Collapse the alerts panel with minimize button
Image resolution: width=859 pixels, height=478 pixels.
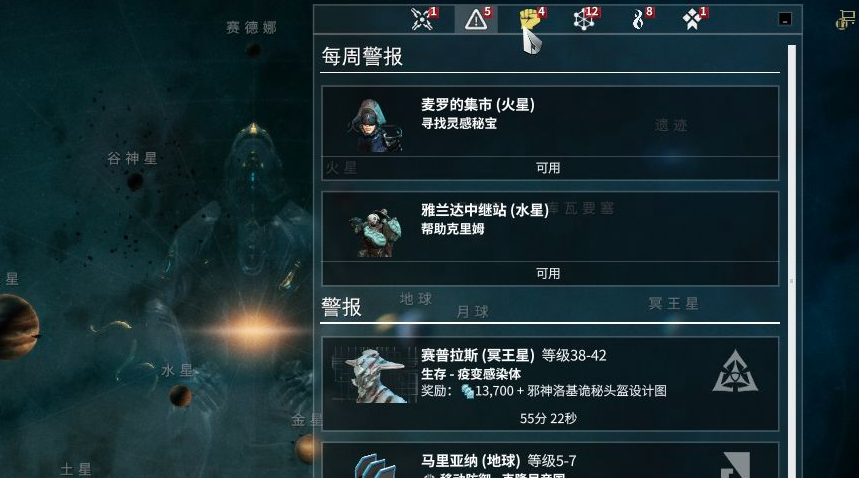click(x=785, y=19)
